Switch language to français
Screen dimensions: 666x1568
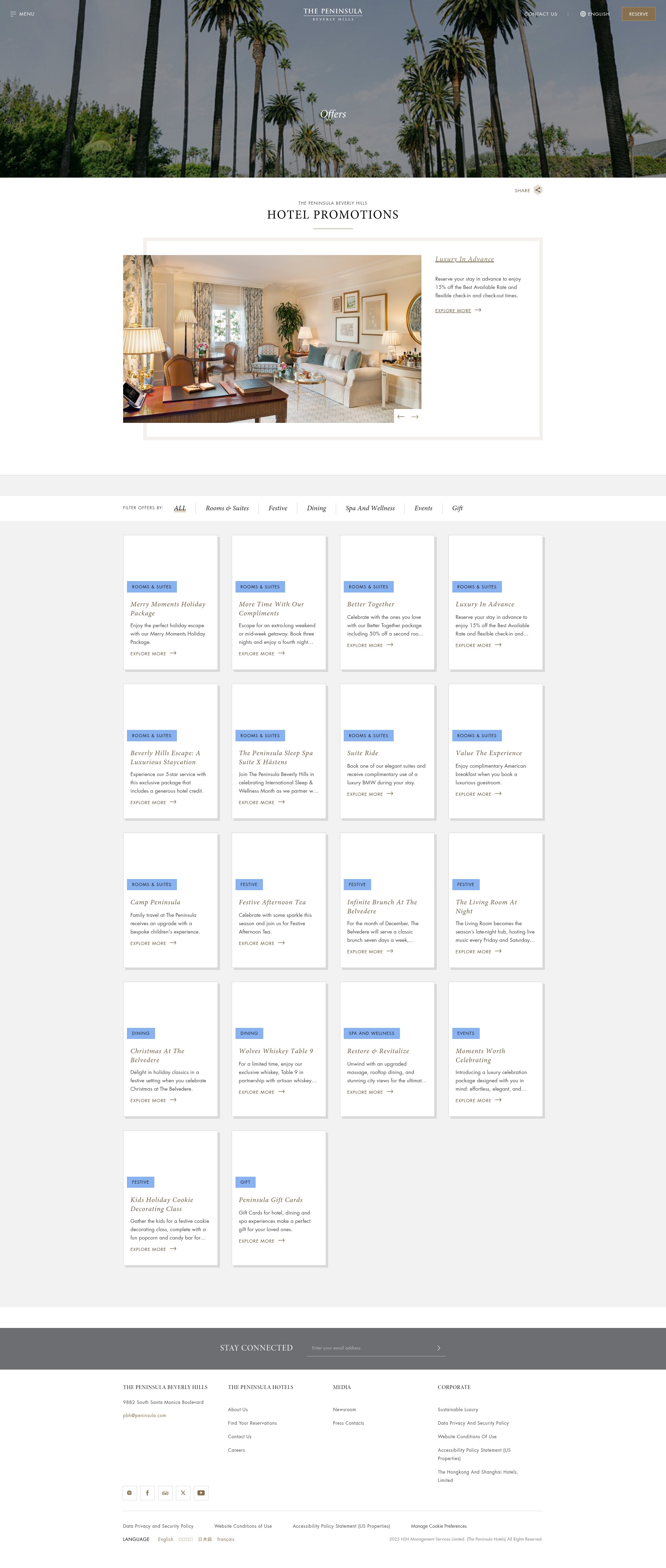(x=226, y=1540)
